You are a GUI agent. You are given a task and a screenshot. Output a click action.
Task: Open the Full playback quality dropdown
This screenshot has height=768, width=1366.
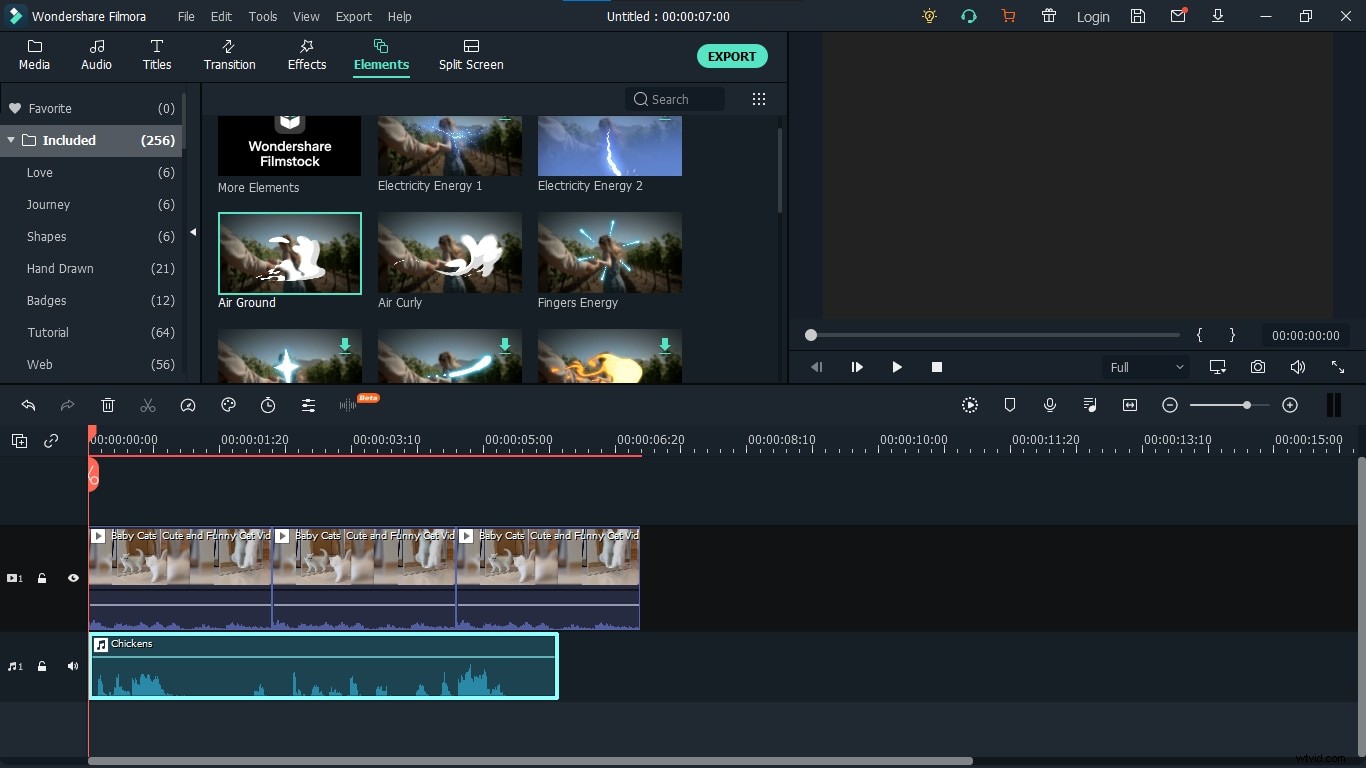pos(1144,367)
